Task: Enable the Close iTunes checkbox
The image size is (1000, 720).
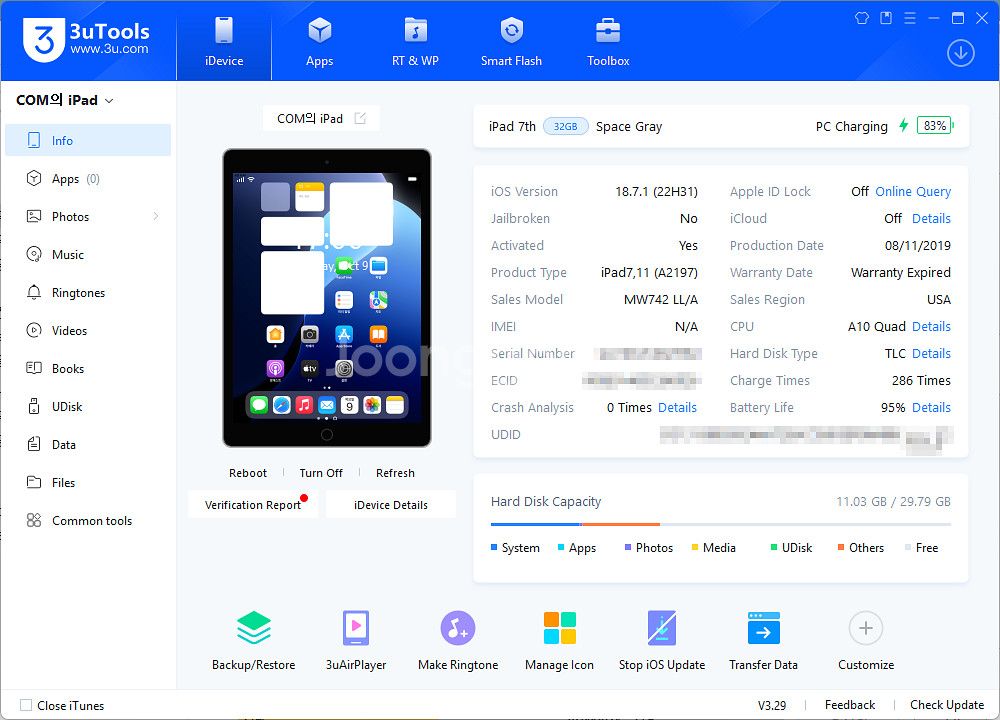Action: pos(27,705)
